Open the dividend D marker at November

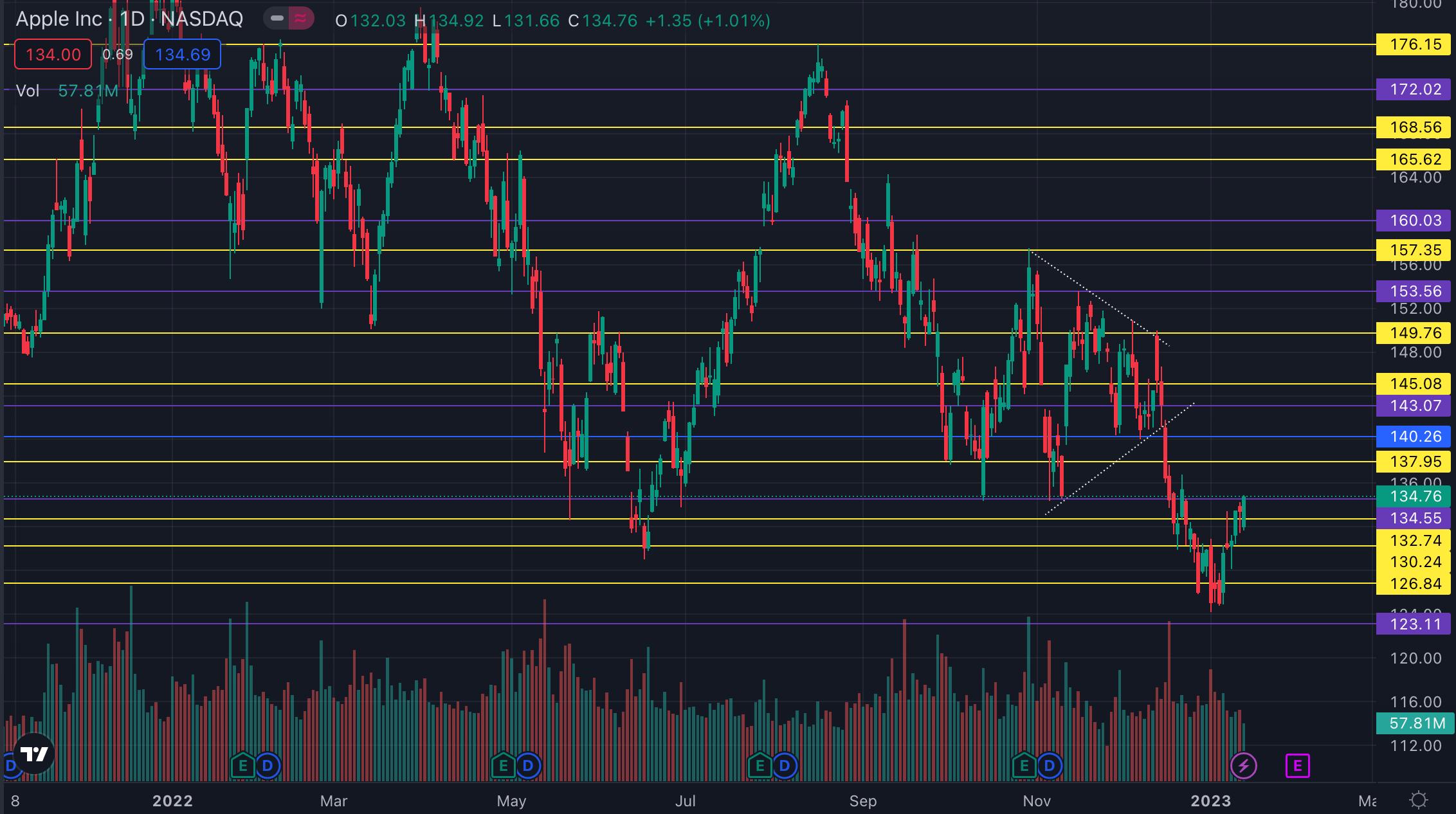pyautogui.click(x=1050, y=766)
